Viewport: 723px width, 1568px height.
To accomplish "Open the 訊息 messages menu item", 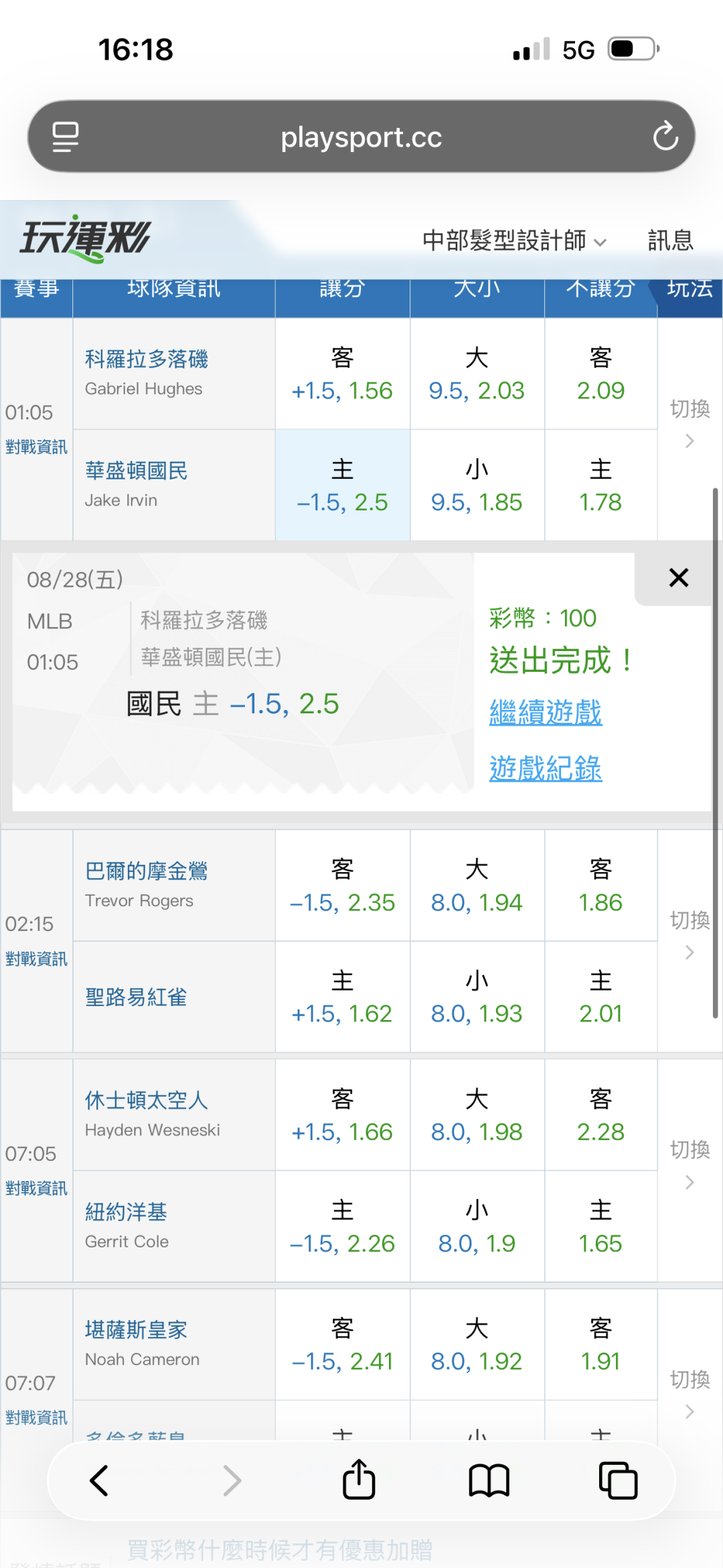I will coord(670,240).
